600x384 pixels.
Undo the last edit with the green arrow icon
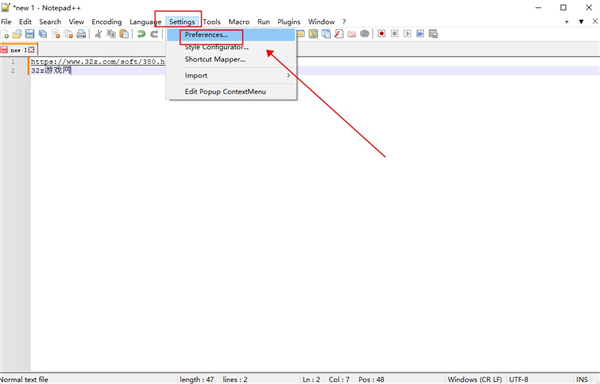point(142,34)
